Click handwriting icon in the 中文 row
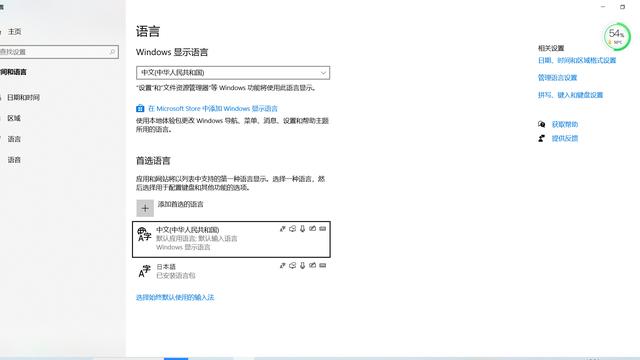This screenshot has width=640, height=360. [x=312, y=229]
